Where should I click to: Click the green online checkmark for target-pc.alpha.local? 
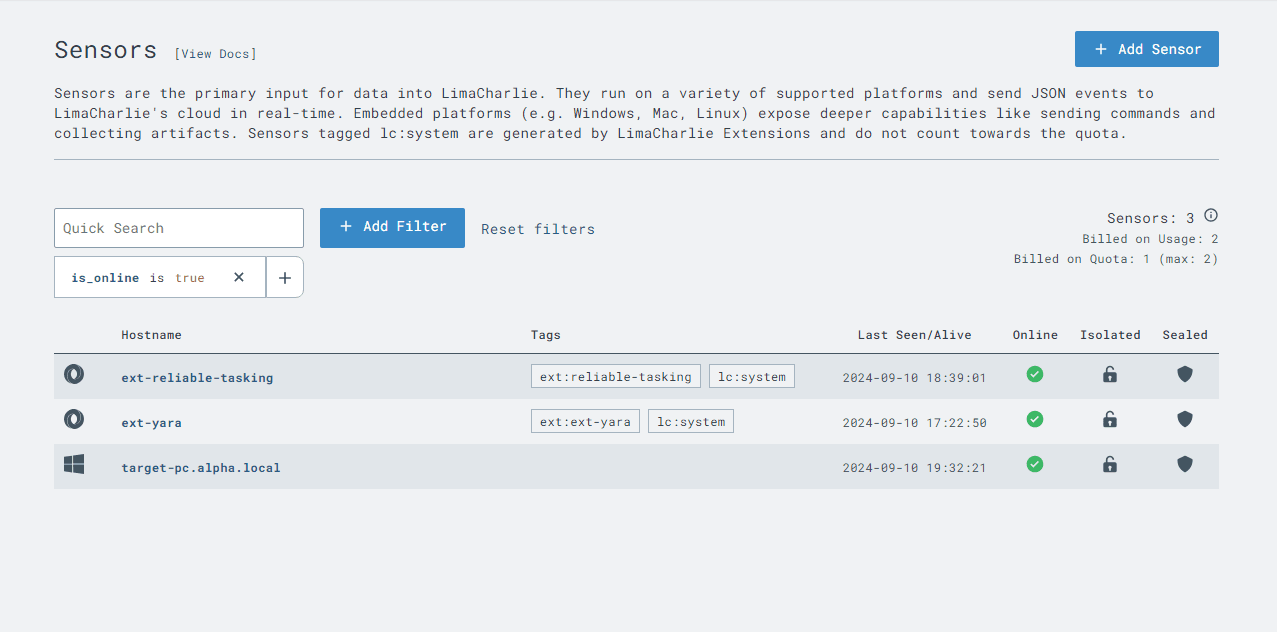(x=1035, y=464)
